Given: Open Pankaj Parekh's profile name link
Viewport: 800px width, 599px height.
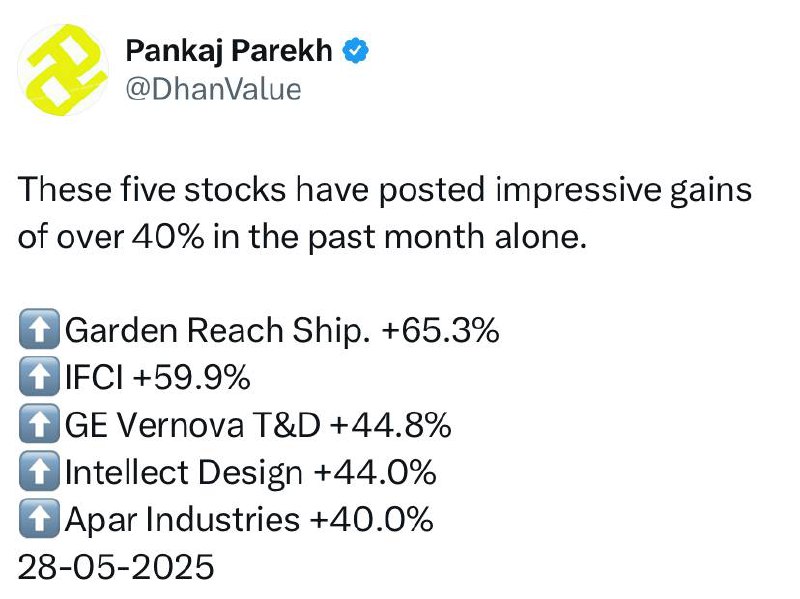Looking at the screenshot, I should pyautogui.click(x=229, y=51).
